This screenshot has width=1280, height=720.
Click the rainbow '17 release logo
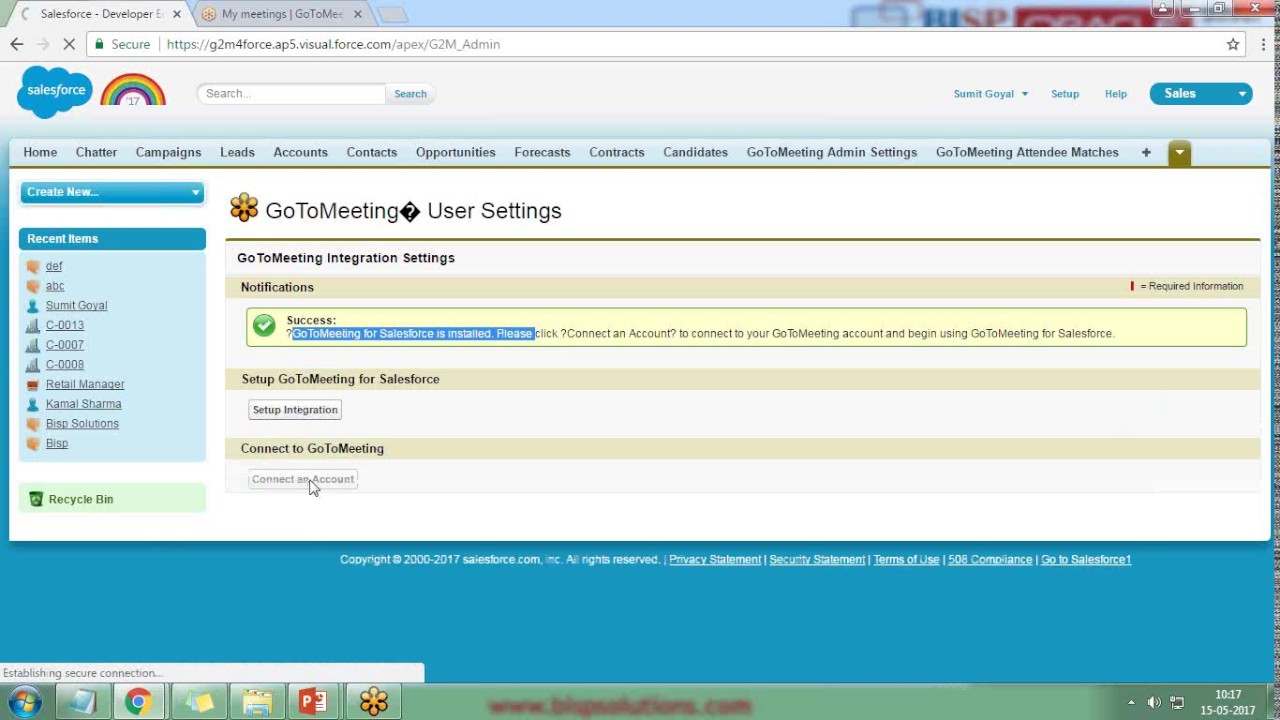(x=133, y=91)
